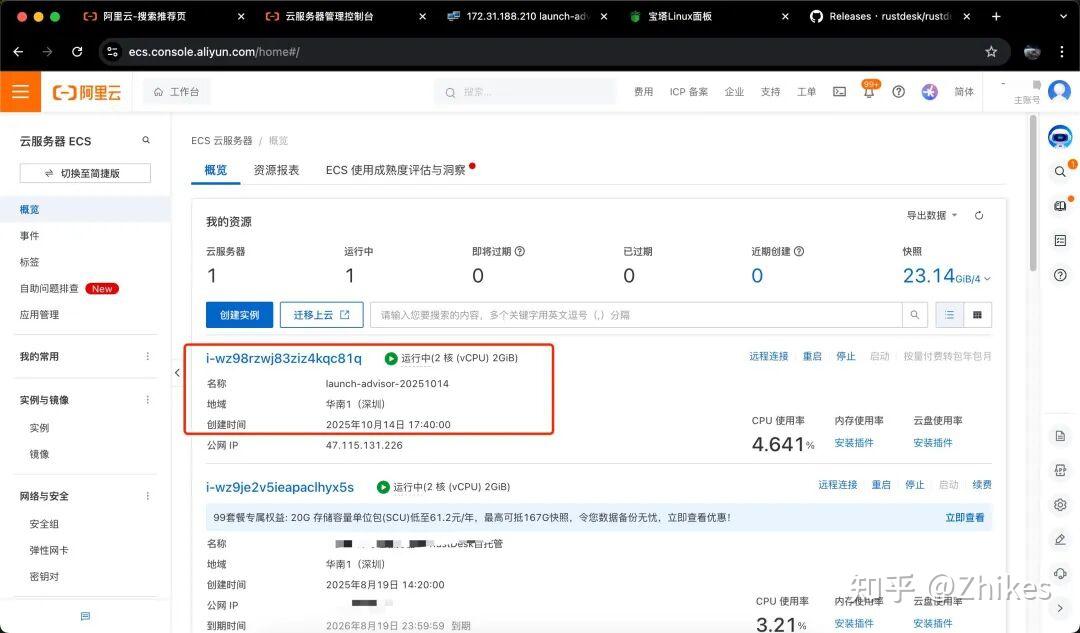Open the 网络与安全 section options menu
The height and width of the screenshot is (633, 1080).
point(147,496)
